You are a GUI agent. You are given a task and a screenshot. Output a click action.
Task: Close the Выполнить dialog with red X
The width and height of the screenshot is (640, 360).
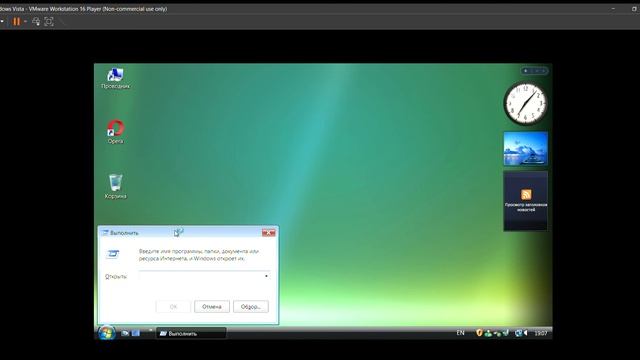point(269,233)
